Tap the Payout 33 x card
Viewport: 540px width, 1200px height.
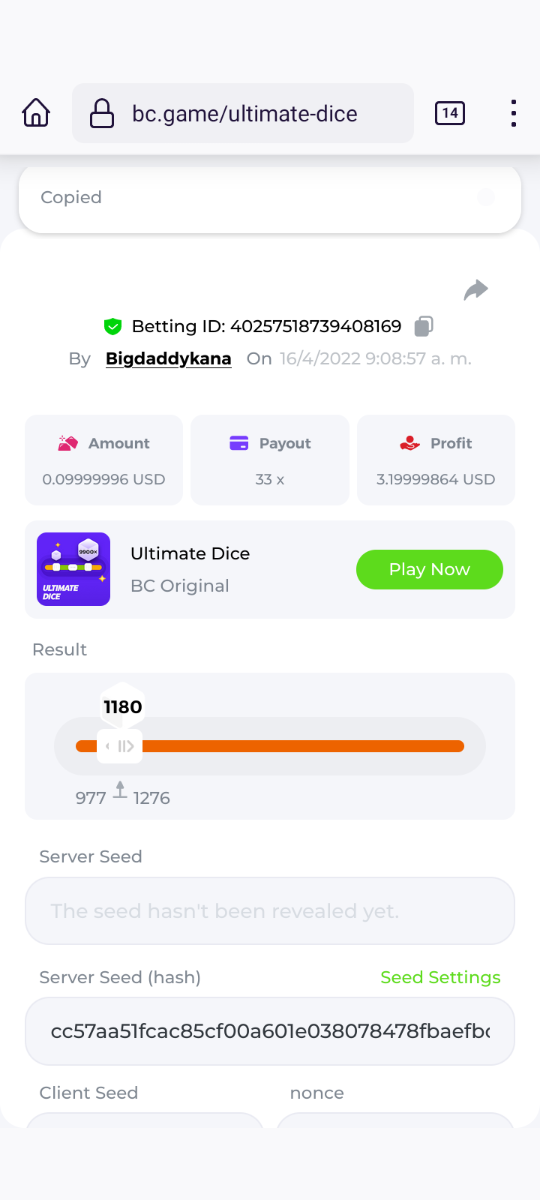click(x=270, y=460)
